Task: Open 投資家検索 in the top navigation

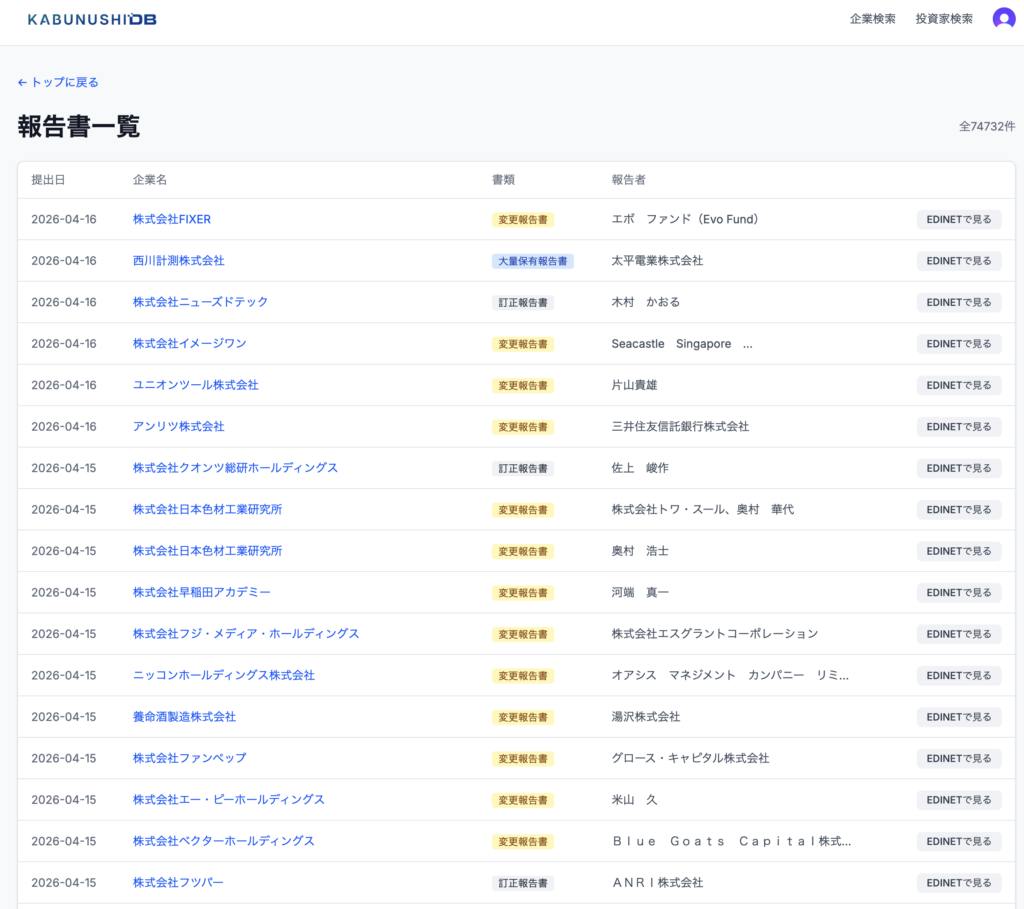Action: pyautogui.click(x=943, y=19)
